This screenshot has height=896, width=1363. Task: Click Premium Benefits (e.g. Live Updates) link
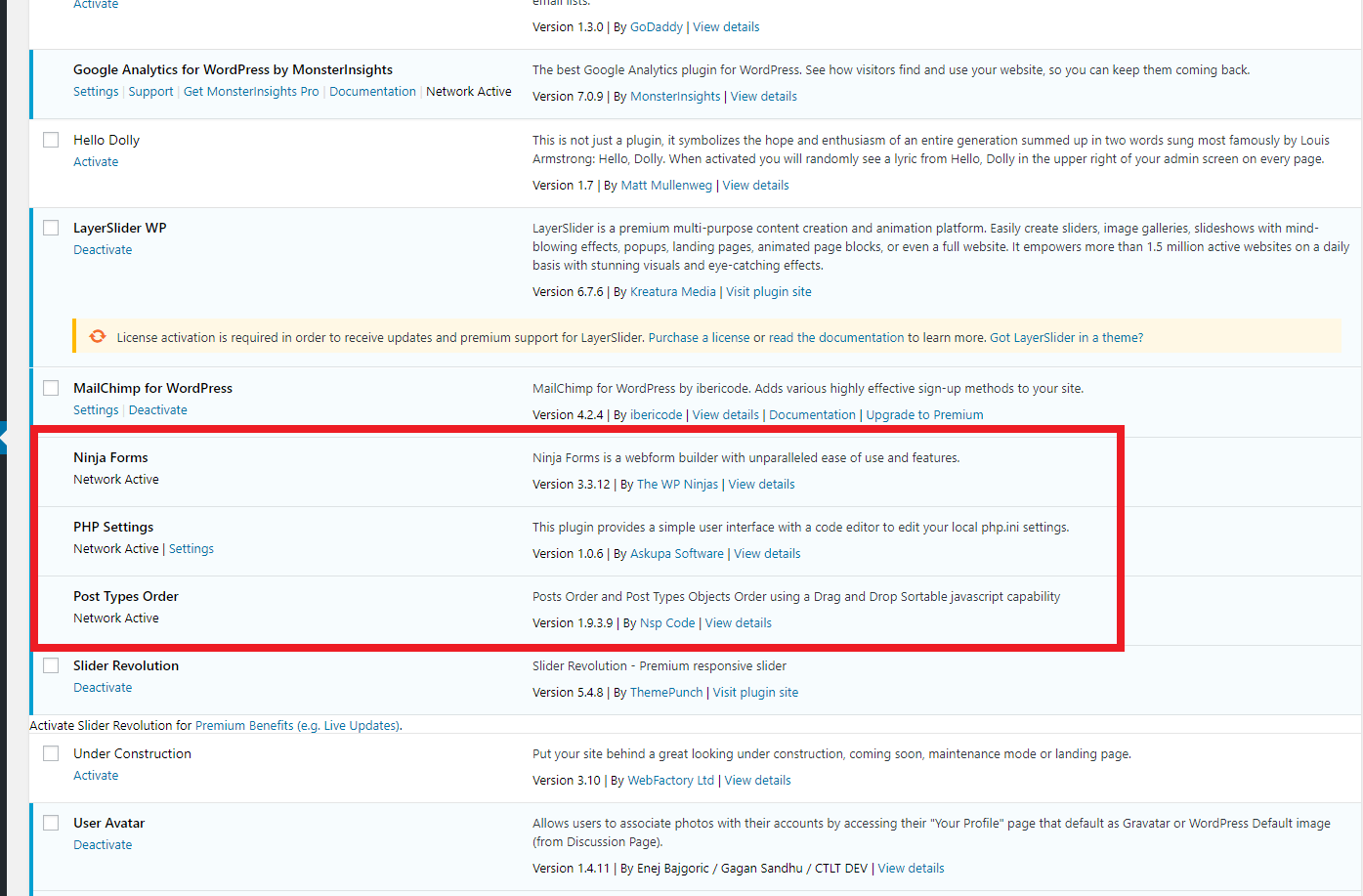point(297,725)
